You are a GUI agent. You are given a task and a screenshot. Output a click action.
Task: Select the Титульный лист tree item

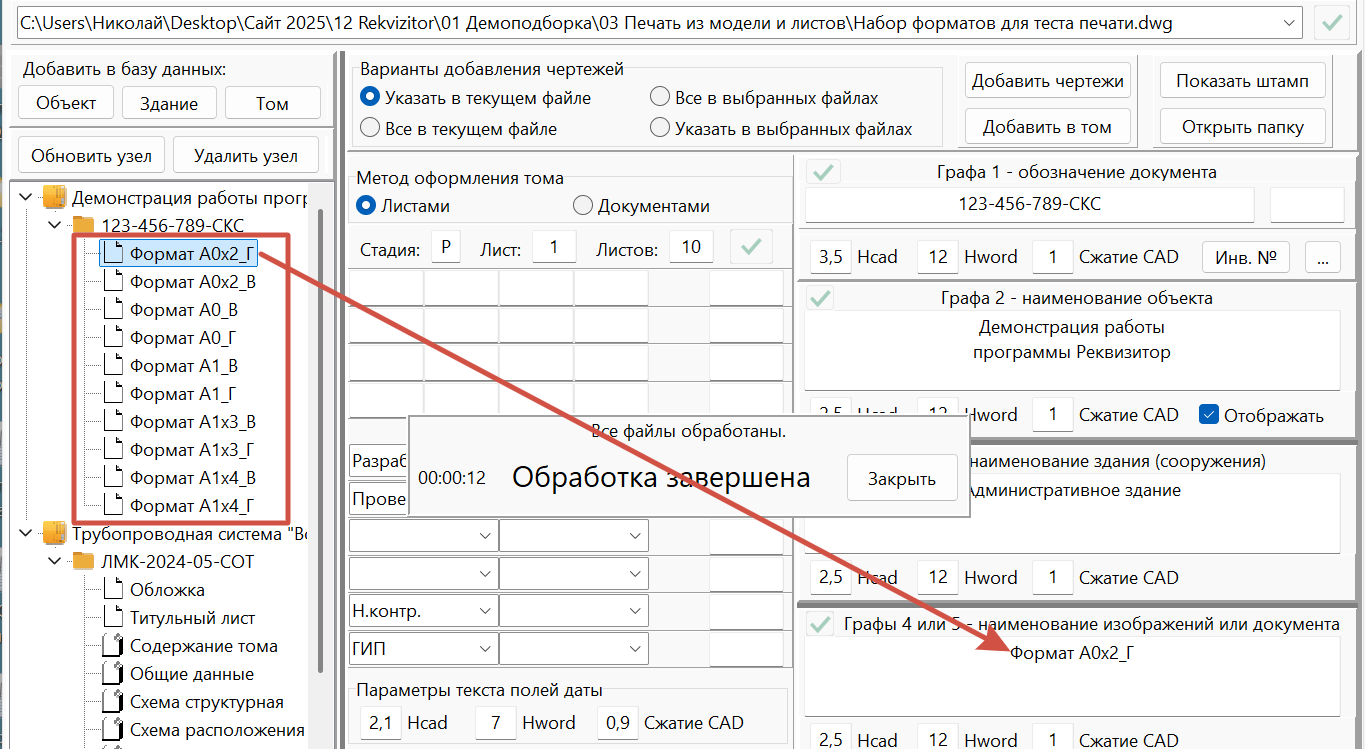[x=192, y=618]
